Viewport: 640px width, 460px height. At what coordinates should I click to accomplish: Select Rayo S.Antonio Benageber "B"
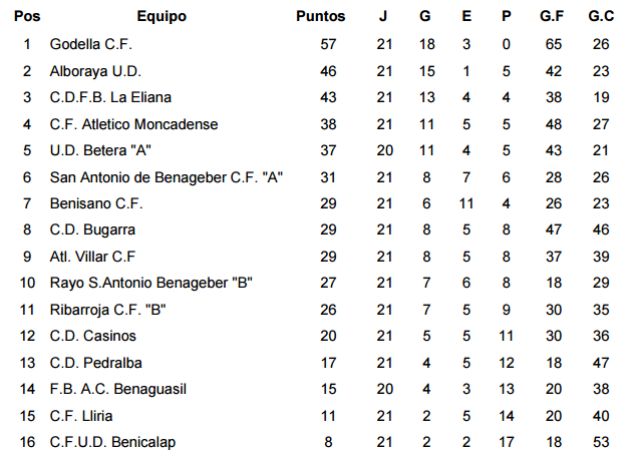click(151, 283)
